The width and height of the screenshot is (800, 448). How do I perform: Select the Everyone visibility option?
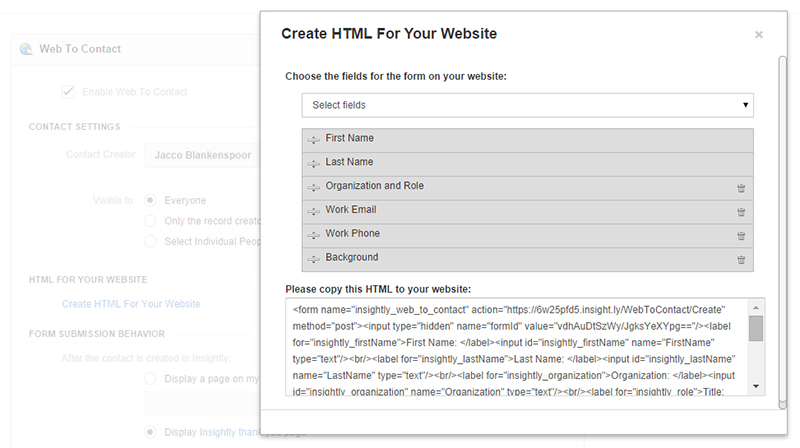tap(151, 200)
